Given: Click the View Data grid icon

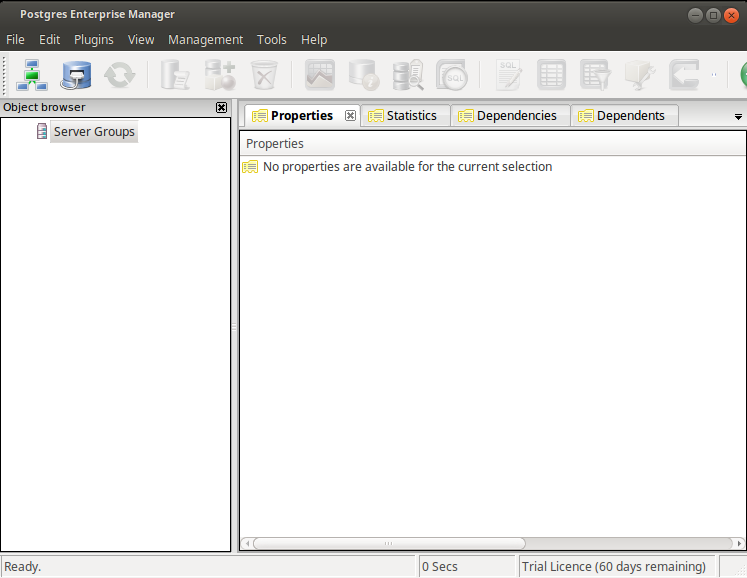Looking at the screenshot, I should click(x=551, y=75).
